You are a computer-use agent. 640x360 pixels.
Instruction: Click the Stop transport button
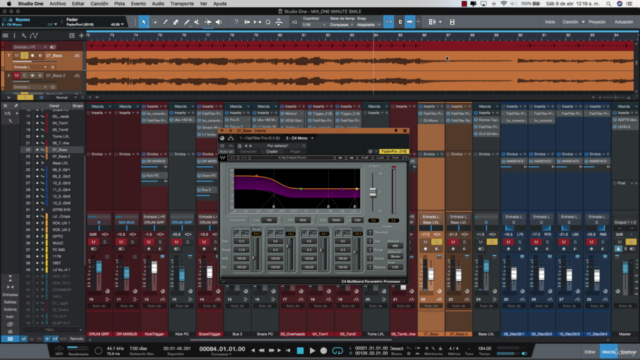[x=300, y=351]
